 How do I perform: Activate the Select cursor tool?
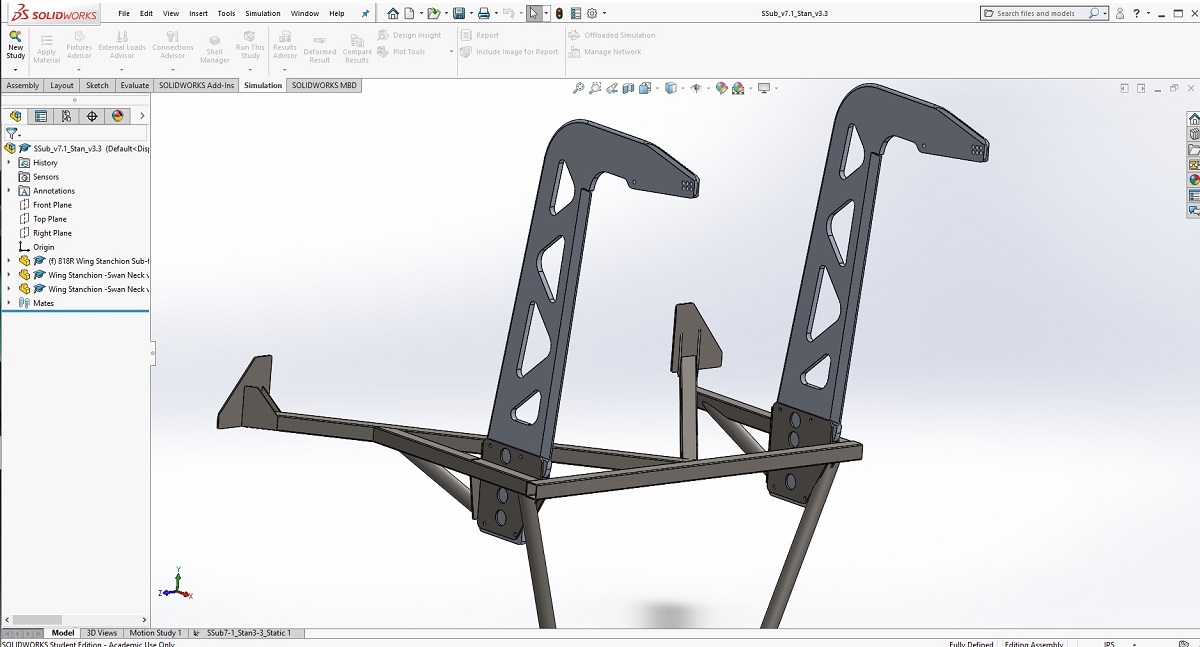tap(535, 13)
